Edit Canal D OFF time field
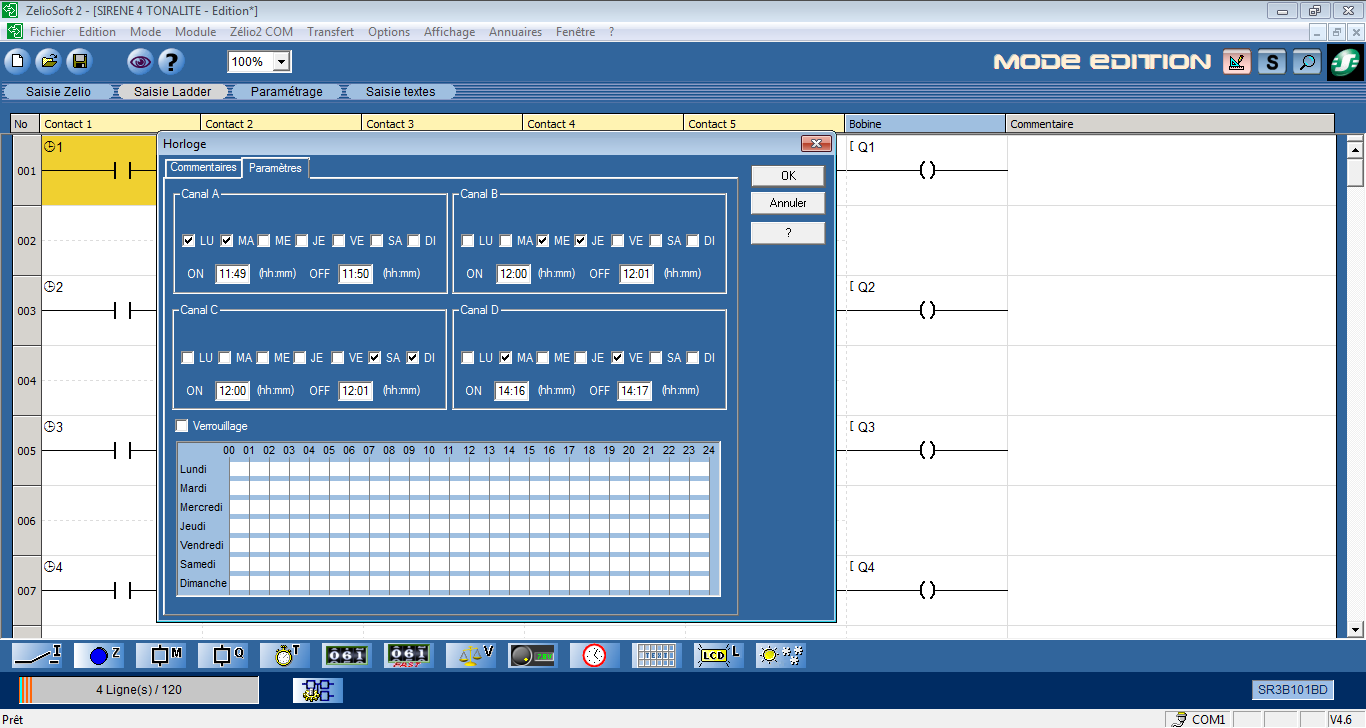1366x728 pixels. [634, 391]
